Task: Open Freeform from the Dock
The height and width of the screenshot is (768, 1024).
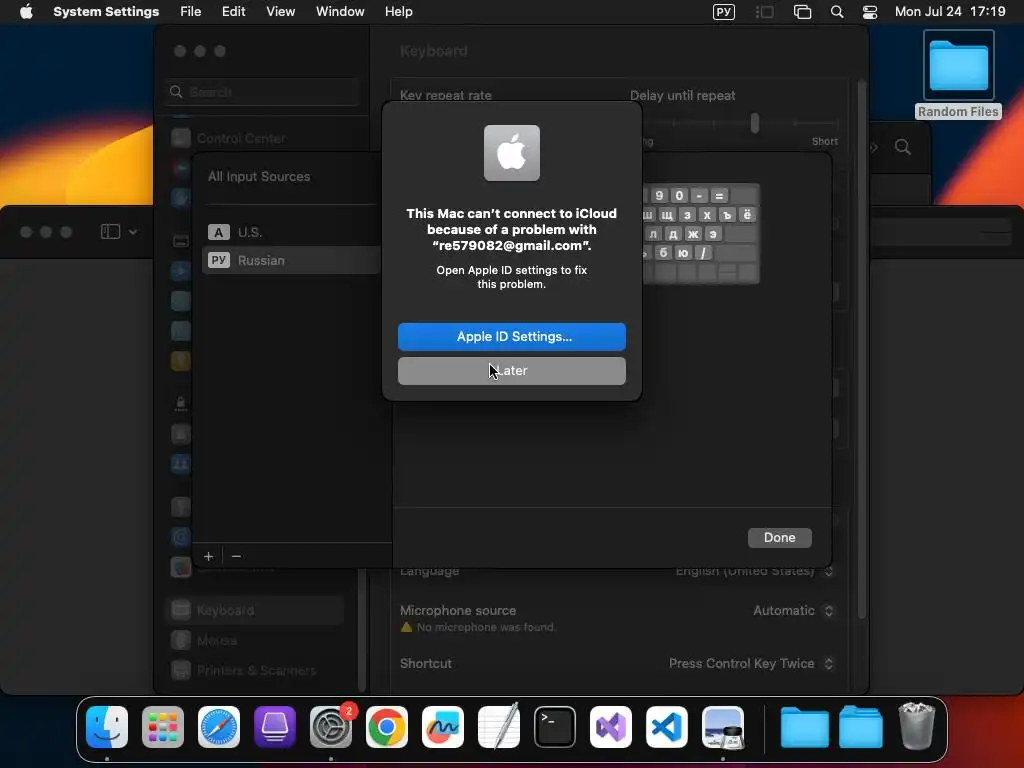Action: pyautogui.click(x=443, y=727)
